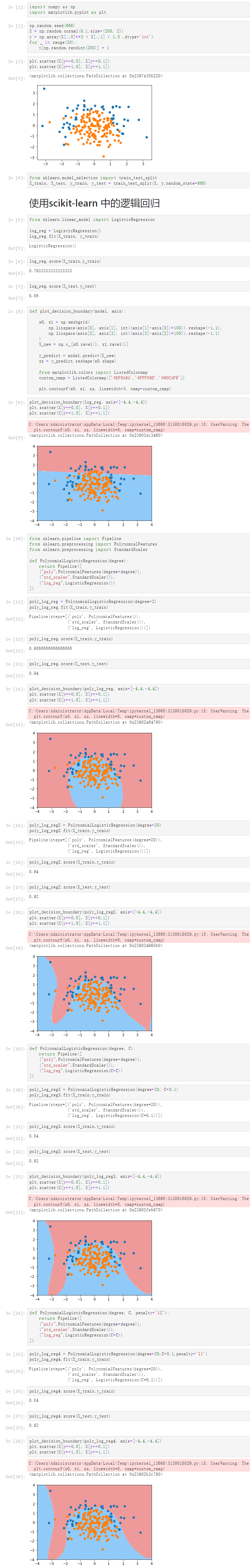Select the In [24] definition with penalty='l2'
250x1568 pixels.
[139, 1327]
